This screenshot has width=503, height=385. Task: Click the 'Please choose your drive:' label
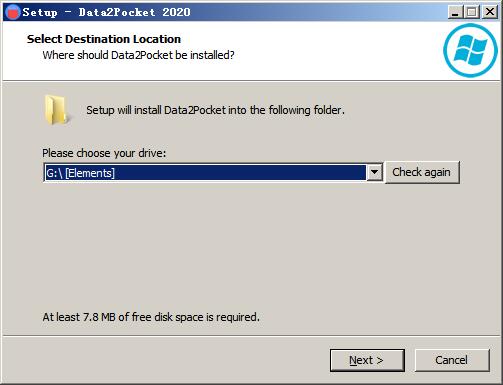coord(104,153)
